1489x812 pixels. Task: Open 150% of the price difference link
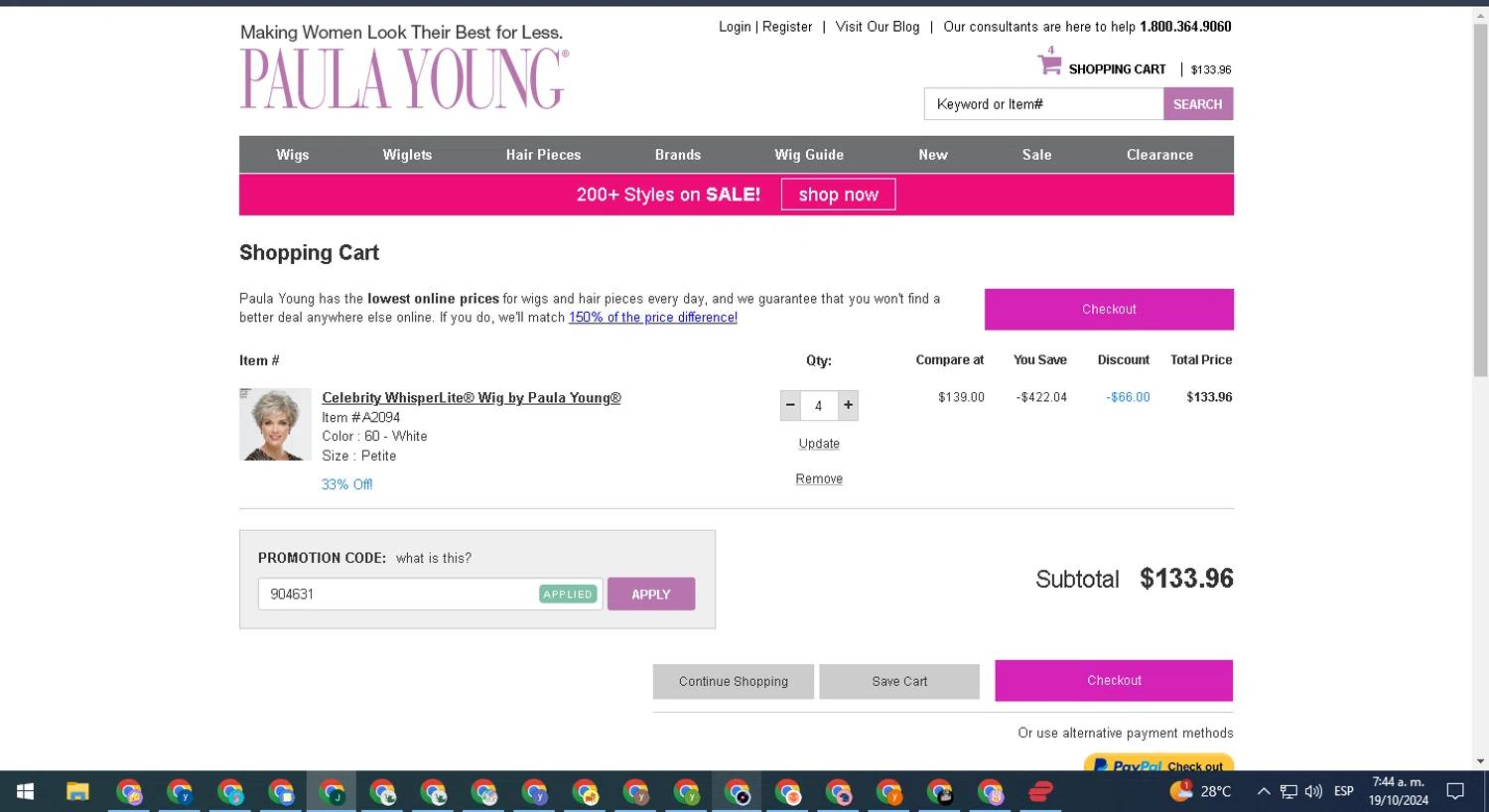(x=652, y=318)
